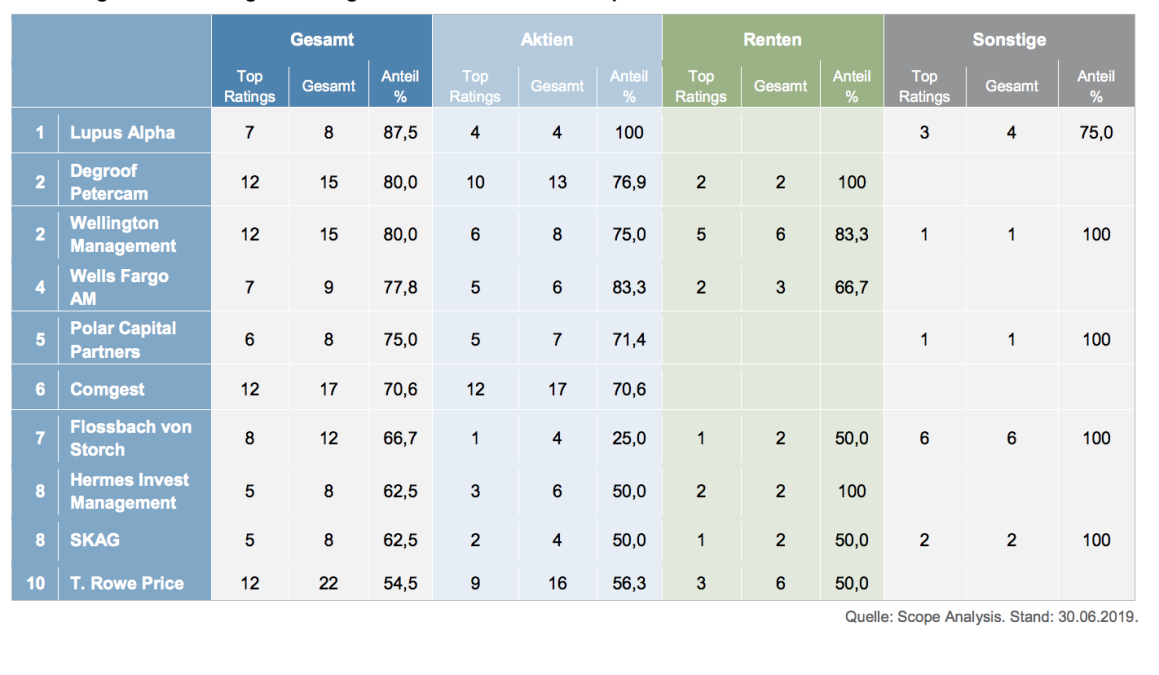Click the green Renten group header

772,40
